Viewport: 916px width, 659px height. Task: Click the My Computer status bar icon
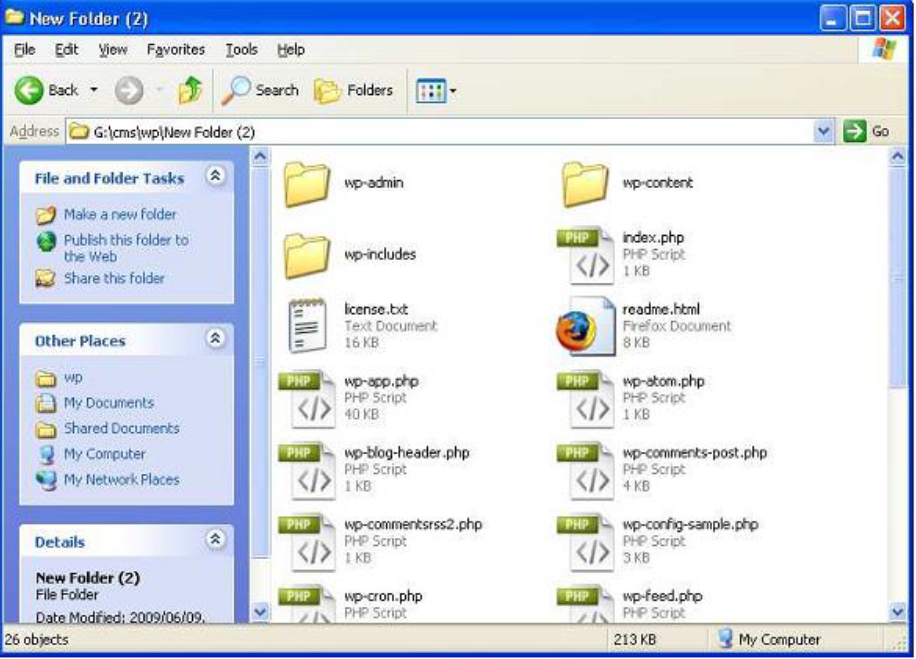[725, 639]
